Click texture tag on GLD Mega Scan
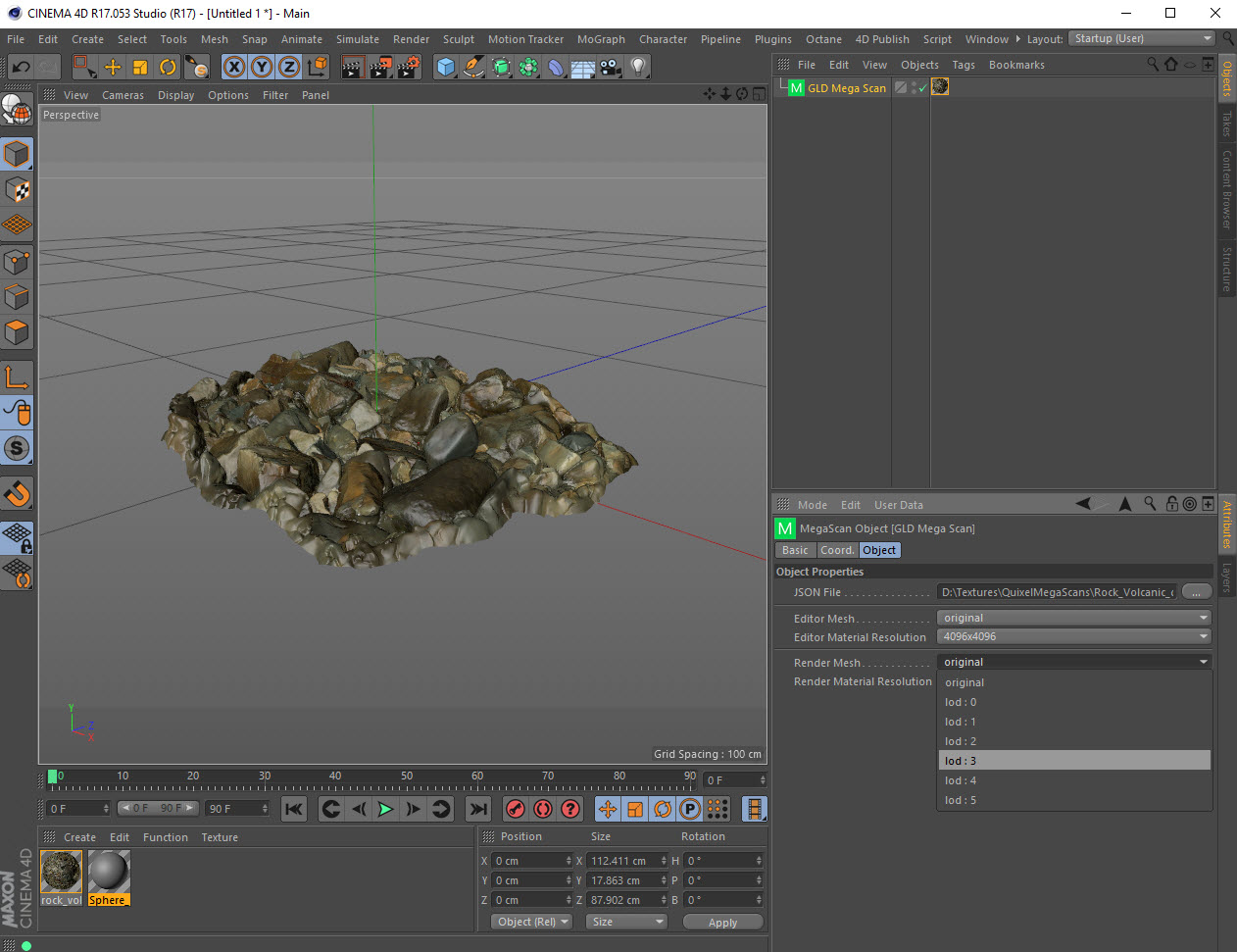 pos(940,86)
